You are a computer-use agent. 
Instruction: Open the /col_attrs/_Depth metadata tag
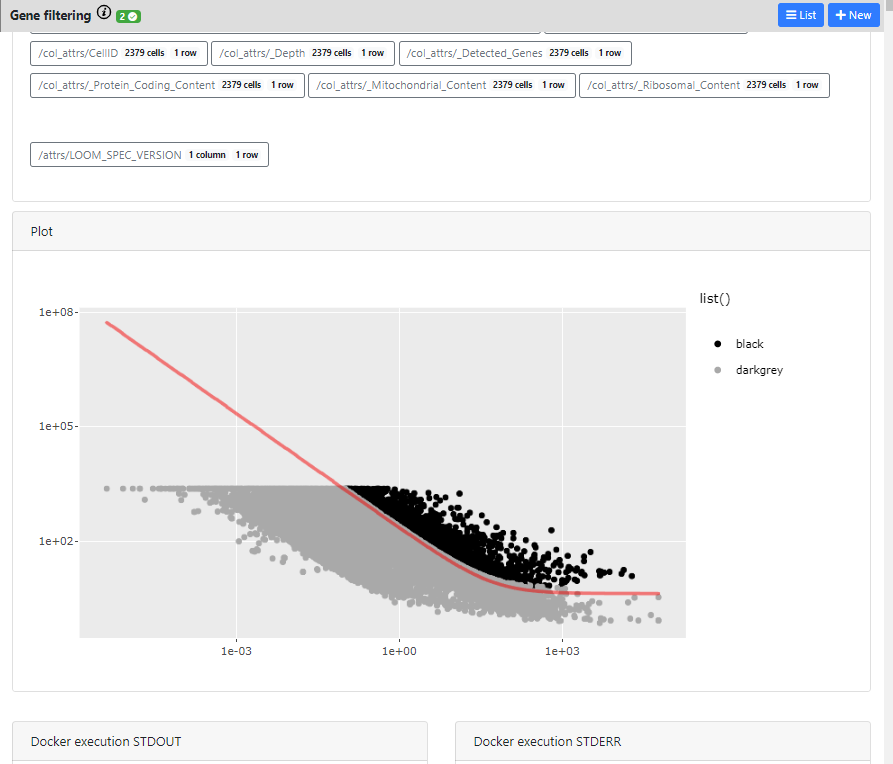click(301, 53)
